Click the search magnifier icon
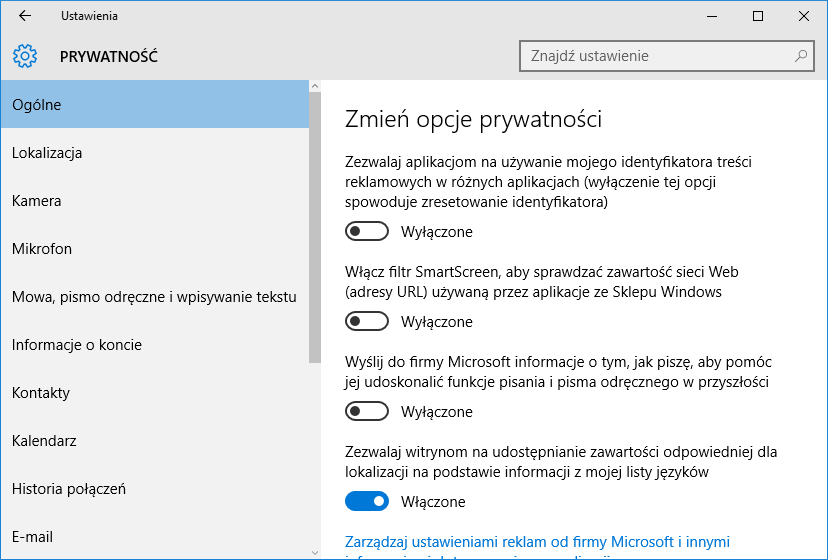 801,55
